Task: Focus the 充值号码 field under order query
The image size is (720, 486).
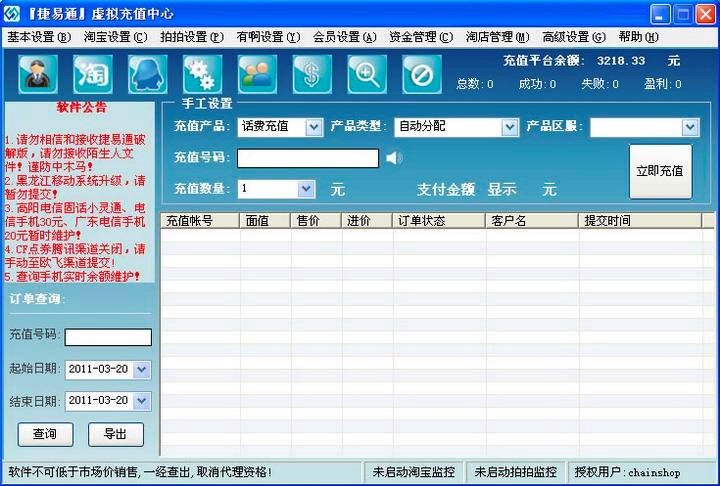Action: 108,337
